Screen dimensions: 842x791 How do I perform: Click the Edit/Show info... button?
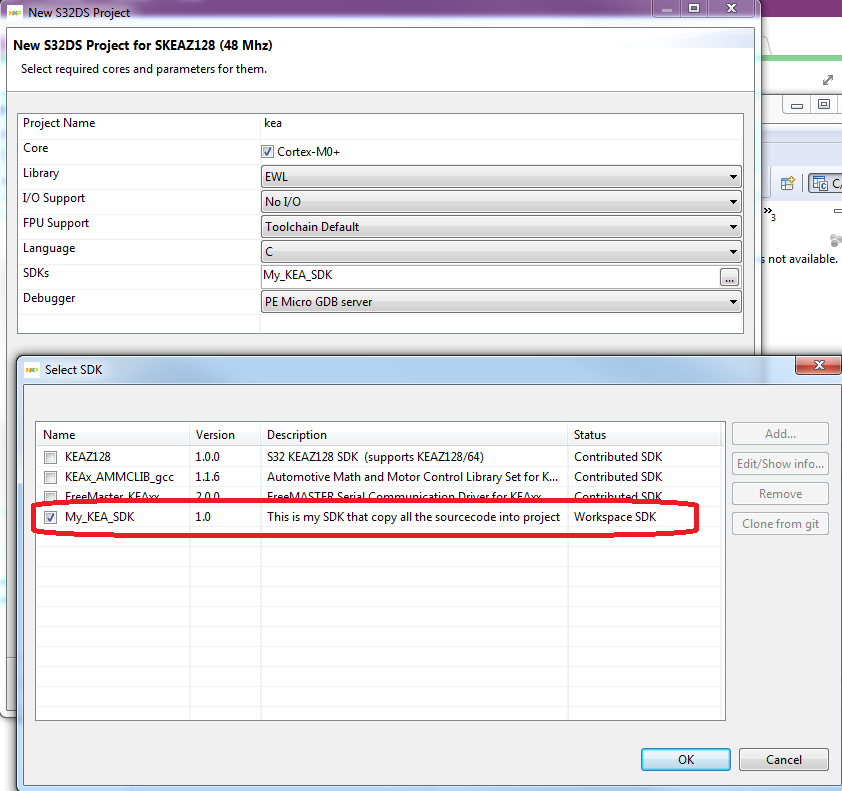click(x=780, y=464)
